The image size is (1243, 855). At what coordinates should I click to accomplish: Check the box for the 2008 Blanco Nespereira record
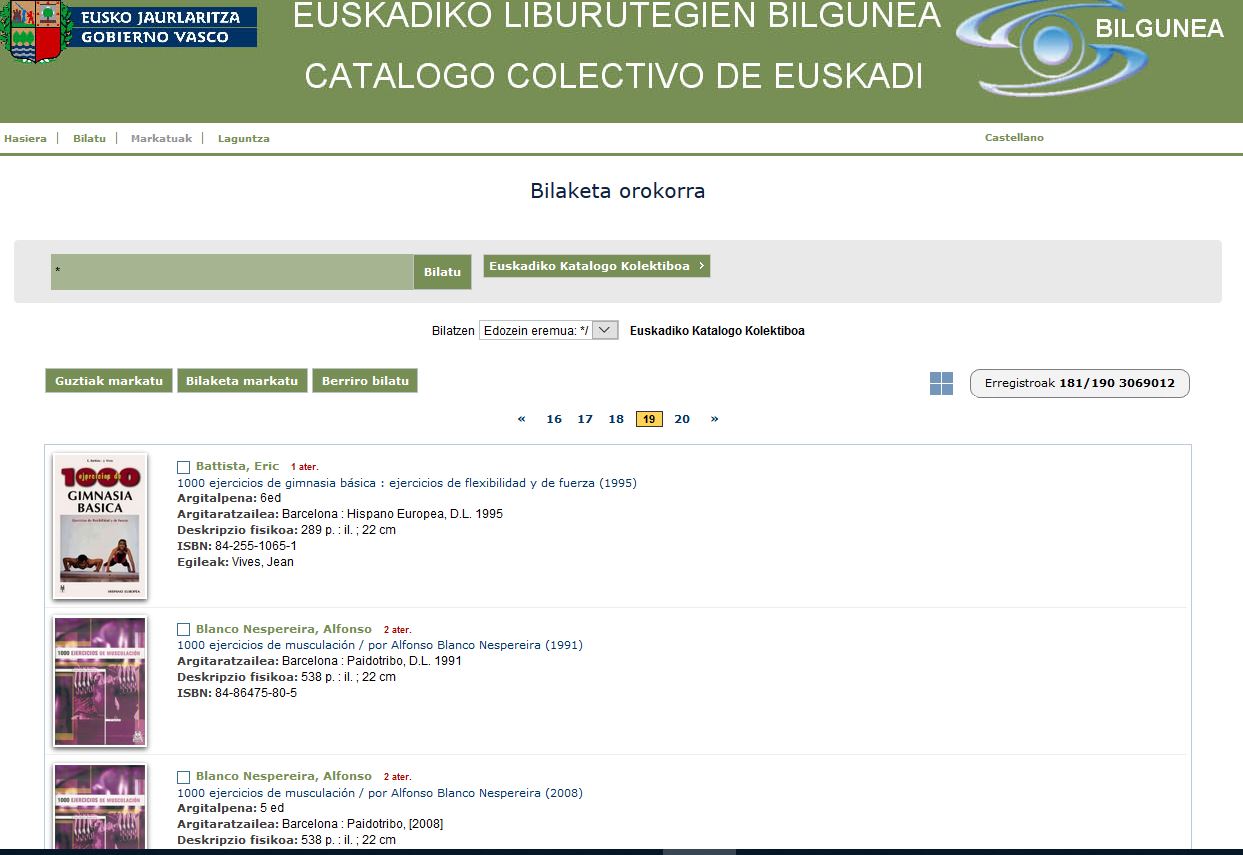pos(183,777)
